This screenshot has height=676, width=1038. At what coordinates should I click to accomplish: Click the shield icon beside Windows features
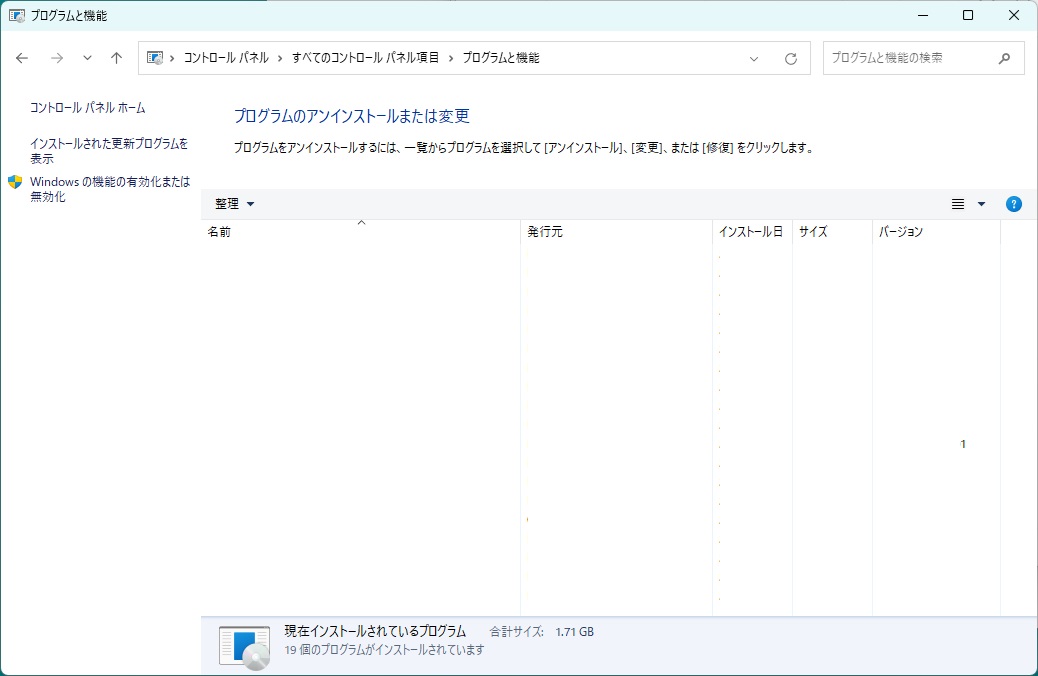coord(15,182)
